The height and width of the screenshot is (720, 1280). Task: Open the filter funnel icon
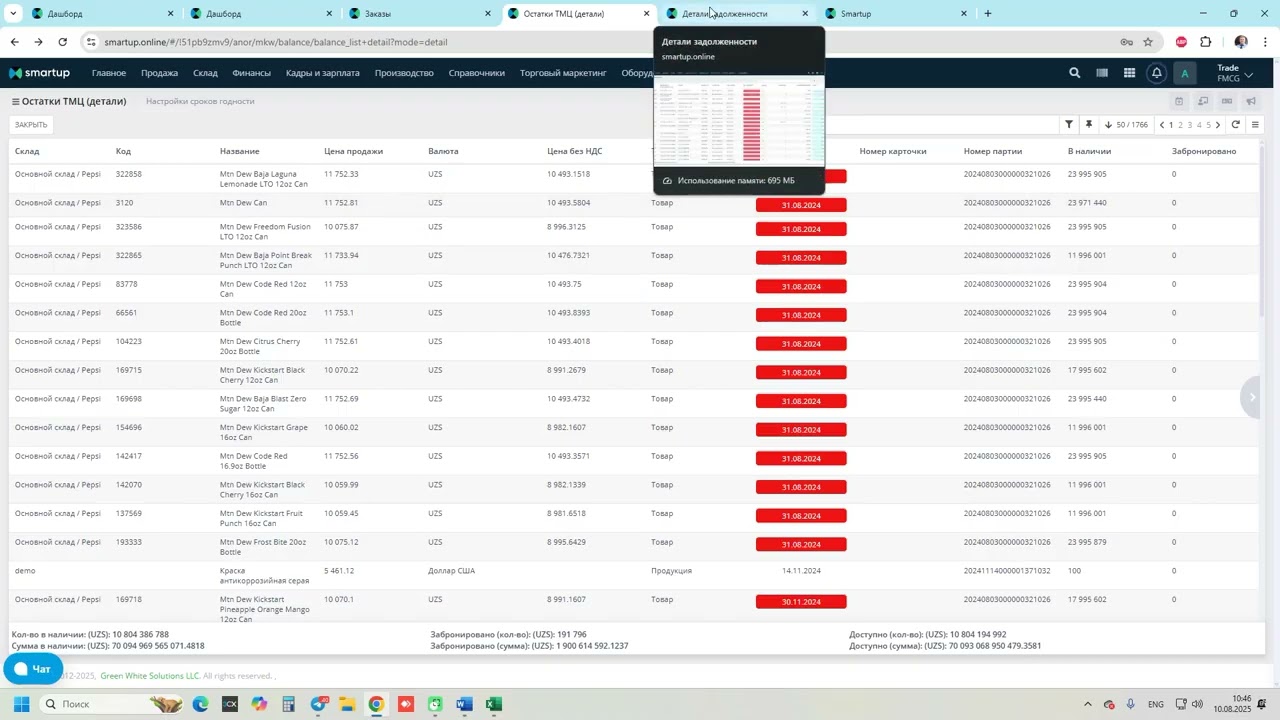click(1069, 125)
